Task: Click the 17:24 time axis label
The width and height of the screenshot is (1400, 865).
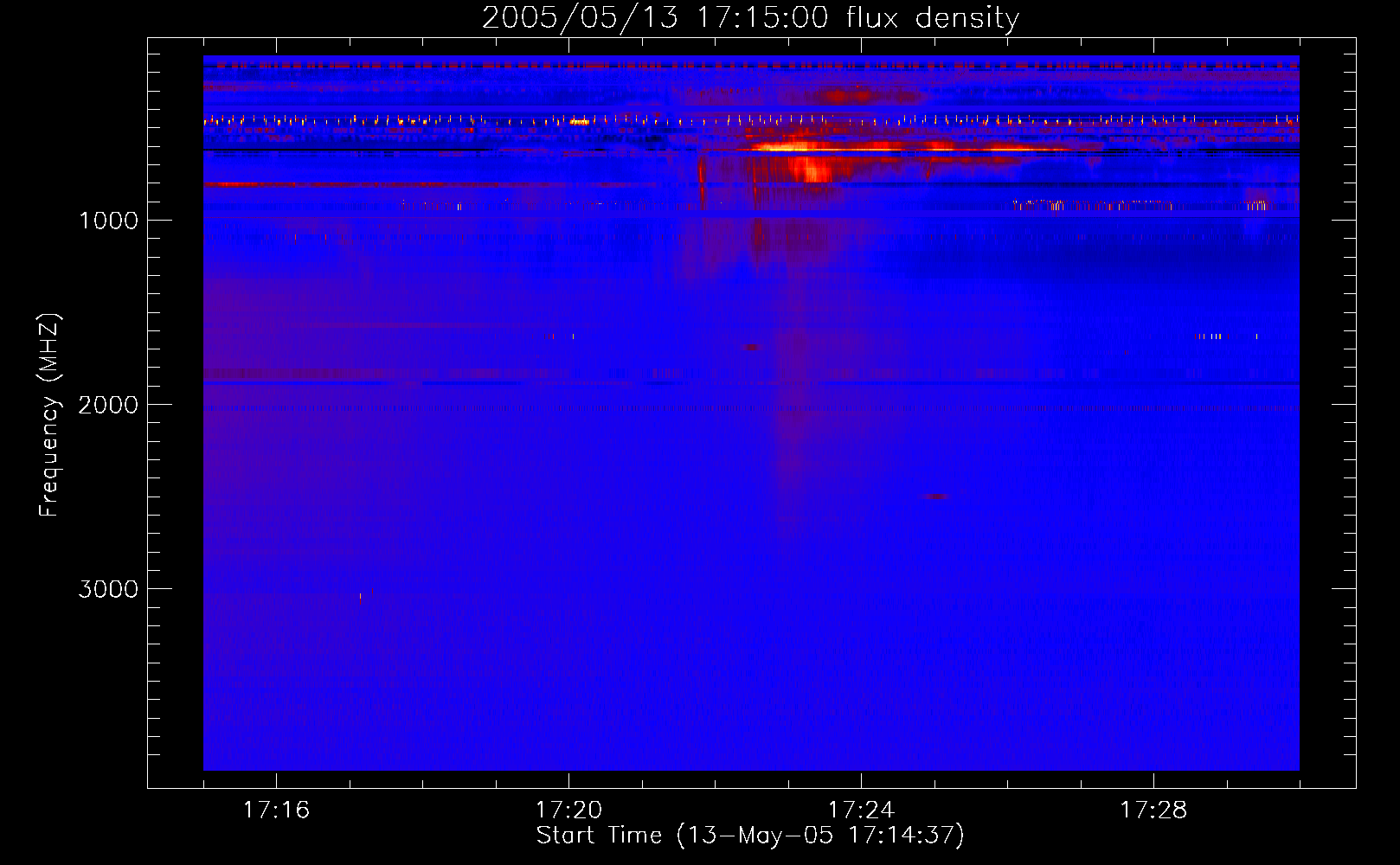Action: click(861, 811)
